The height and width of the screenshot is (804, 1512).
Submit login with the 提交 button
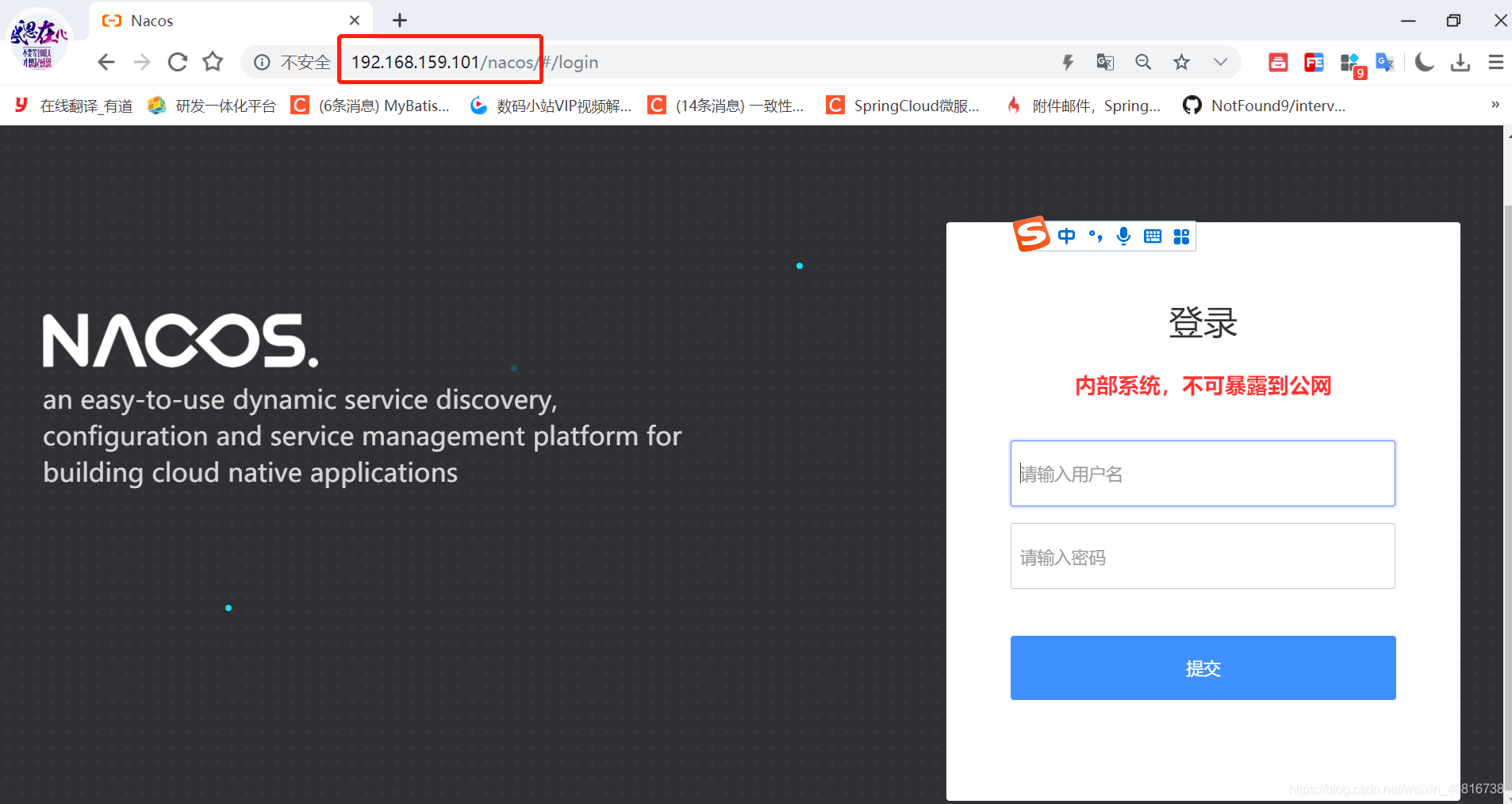[1203, 667]
